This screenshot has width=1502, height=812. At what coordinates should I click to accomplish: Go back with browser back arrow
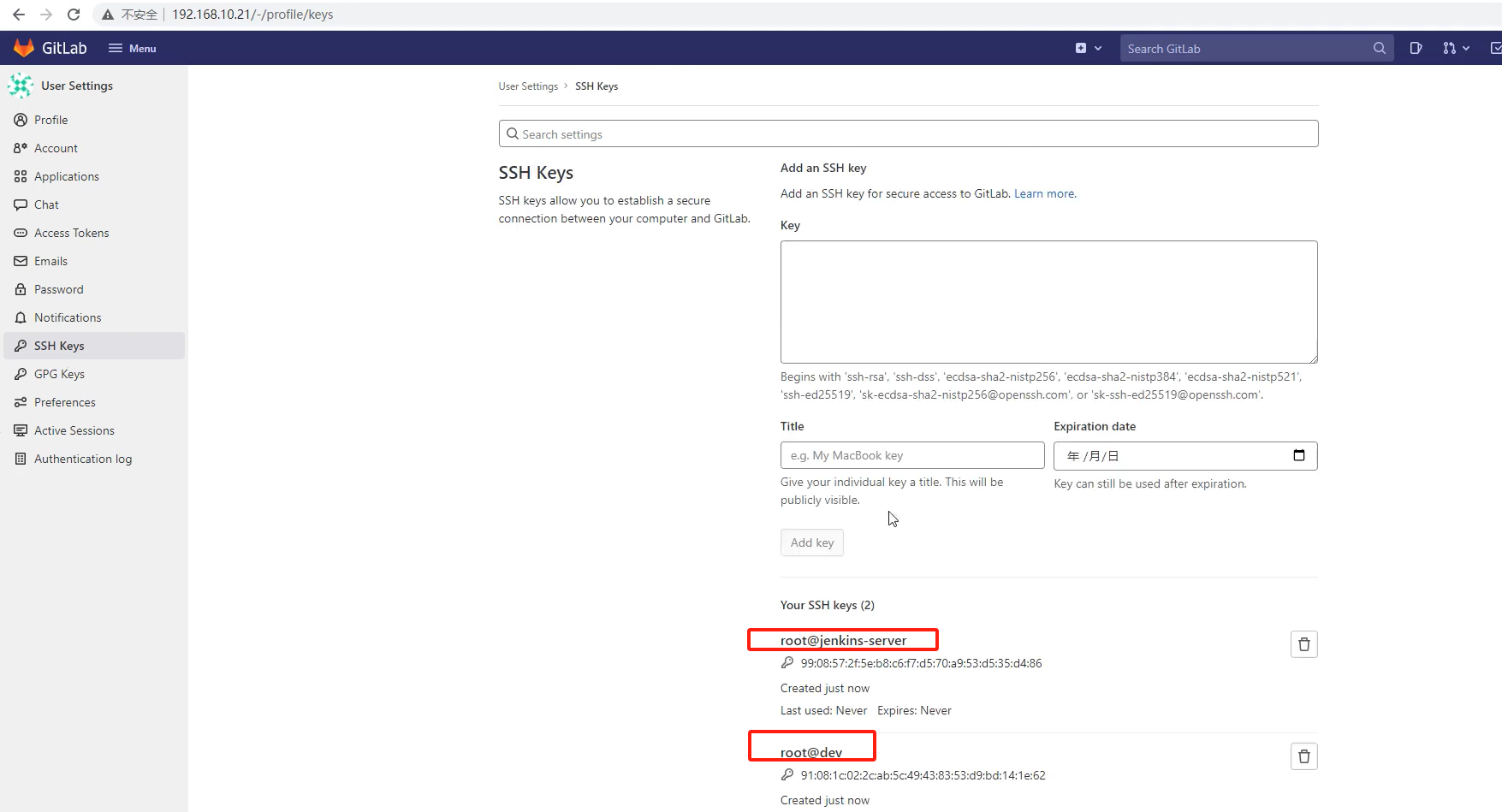point(19,15)
